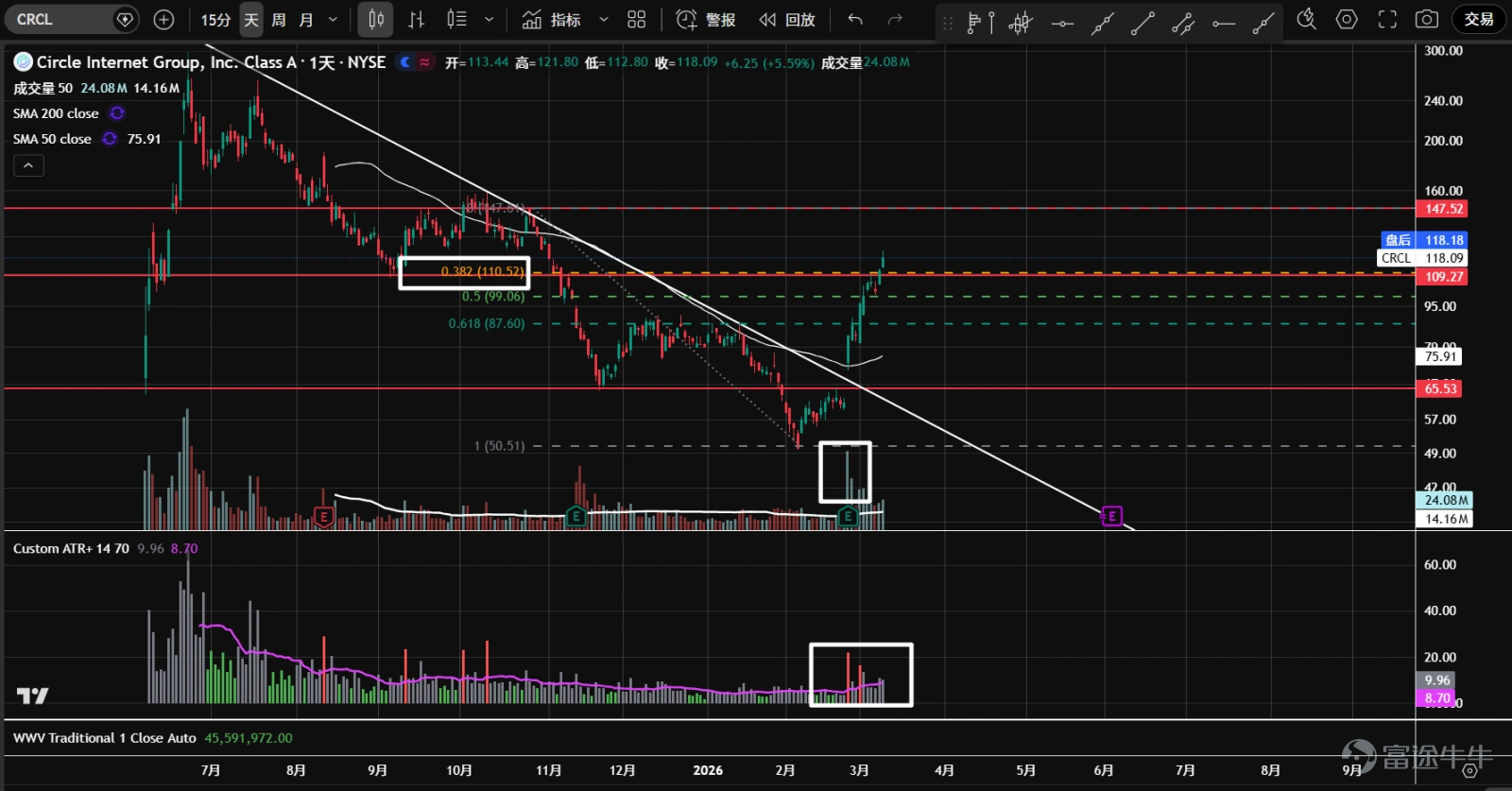Select the volume candles chart style
Image resolution: width=1512 pixels, height=791 pixels.
tap(456, 19)
